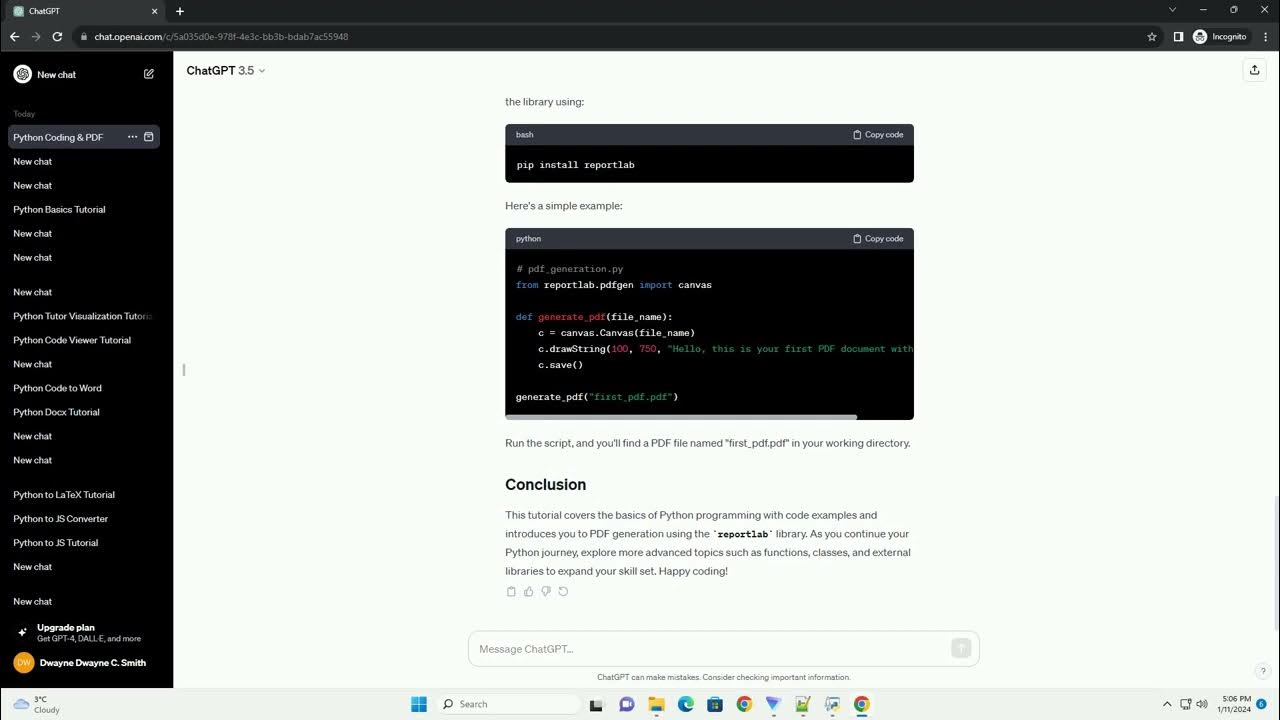Open the help question mark button

click(x=1263, y=671)
